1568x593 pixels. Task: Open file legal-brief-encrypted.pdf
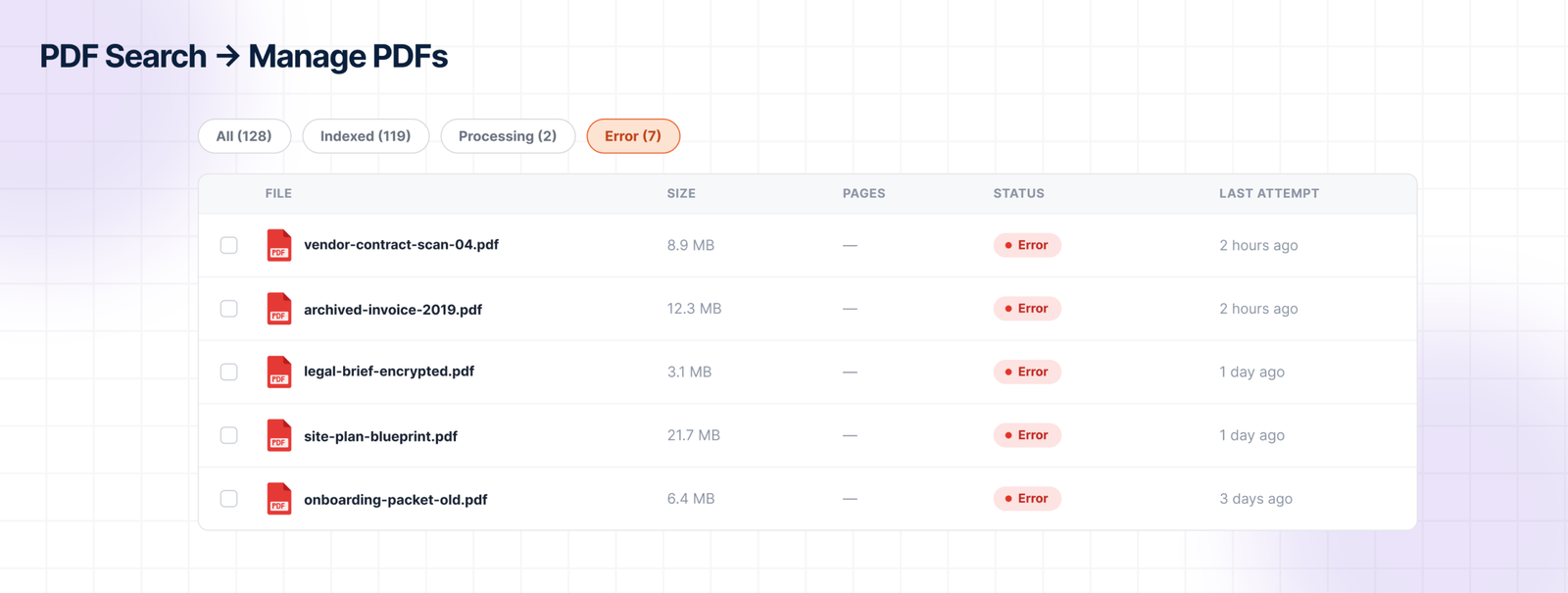coord(389,371)
